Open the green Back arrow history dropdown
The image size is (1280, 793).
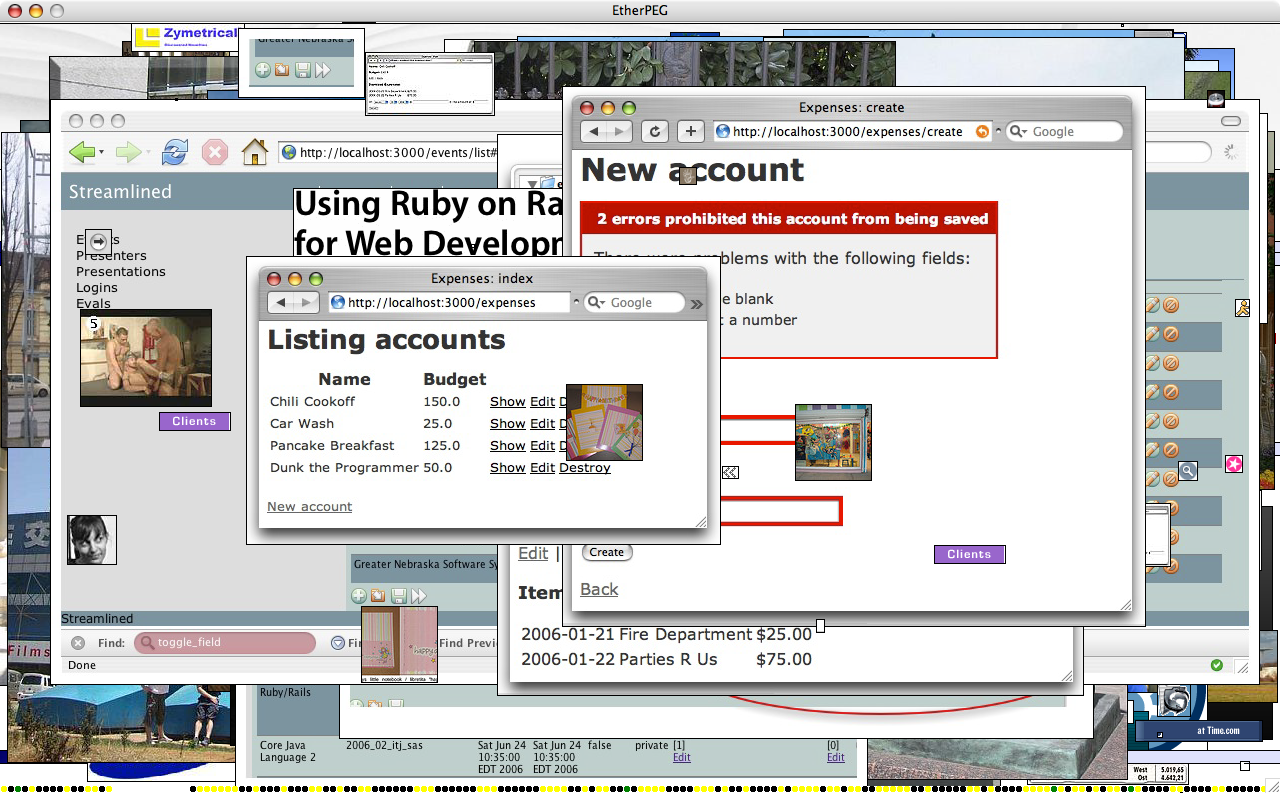pos(102,153)
